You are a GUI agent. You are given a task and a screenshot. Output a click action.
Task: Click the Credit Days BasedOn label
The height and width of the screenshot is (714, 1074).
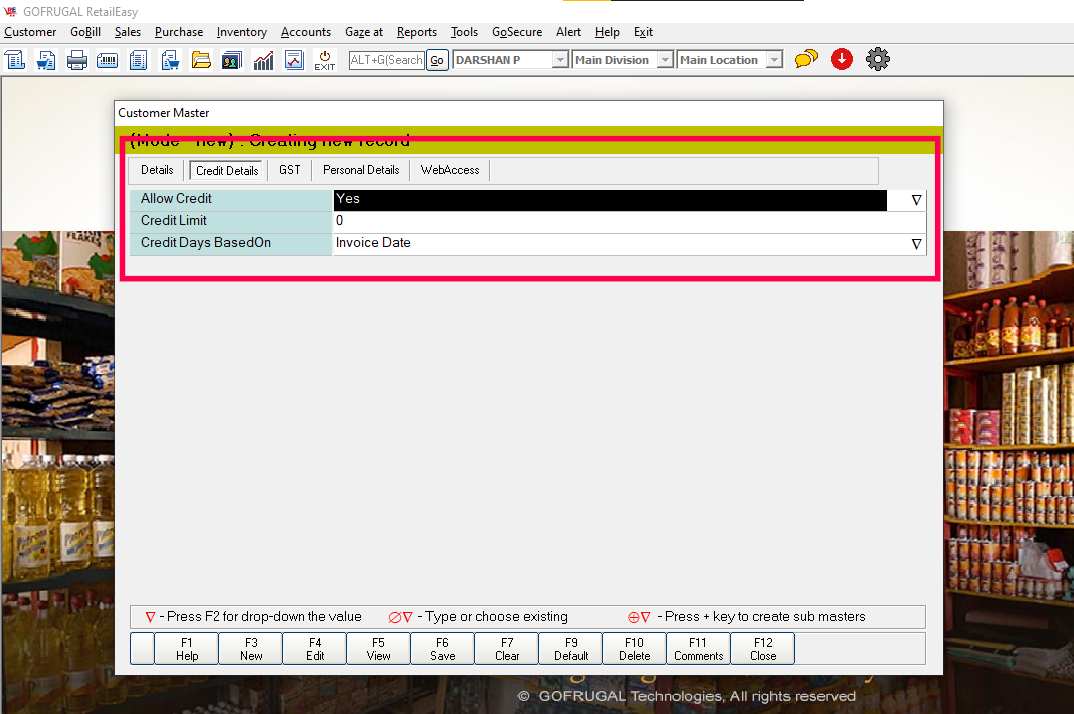point(205,243)
